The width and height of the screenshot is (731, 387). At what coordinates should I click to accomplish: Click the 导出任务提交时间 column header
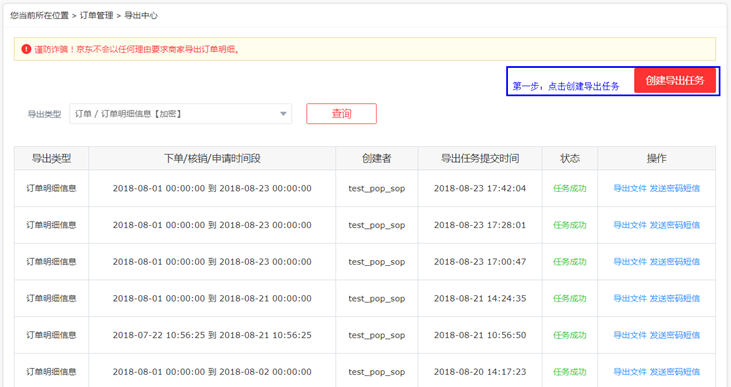[x=480, y=159]
